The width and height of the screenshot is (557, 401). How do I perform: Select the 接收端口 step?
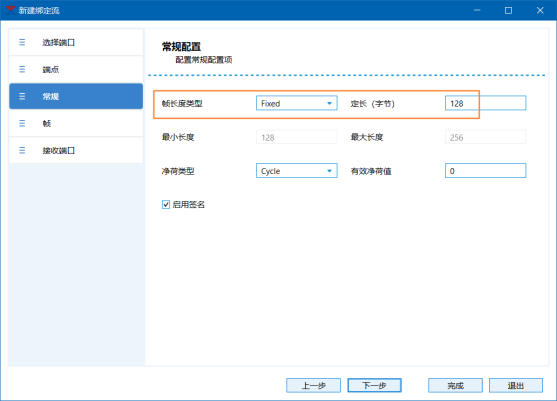pos(76,150)
